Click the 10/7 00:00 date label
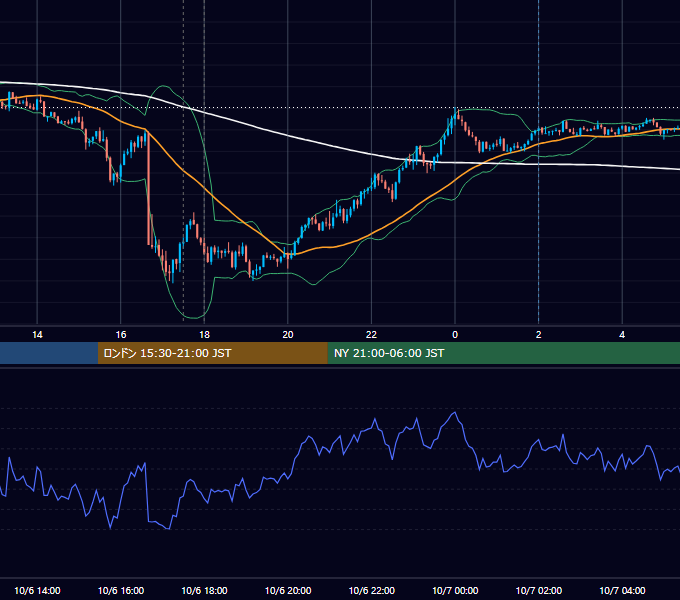Screen dimensions: 680x600 [455, 590]
